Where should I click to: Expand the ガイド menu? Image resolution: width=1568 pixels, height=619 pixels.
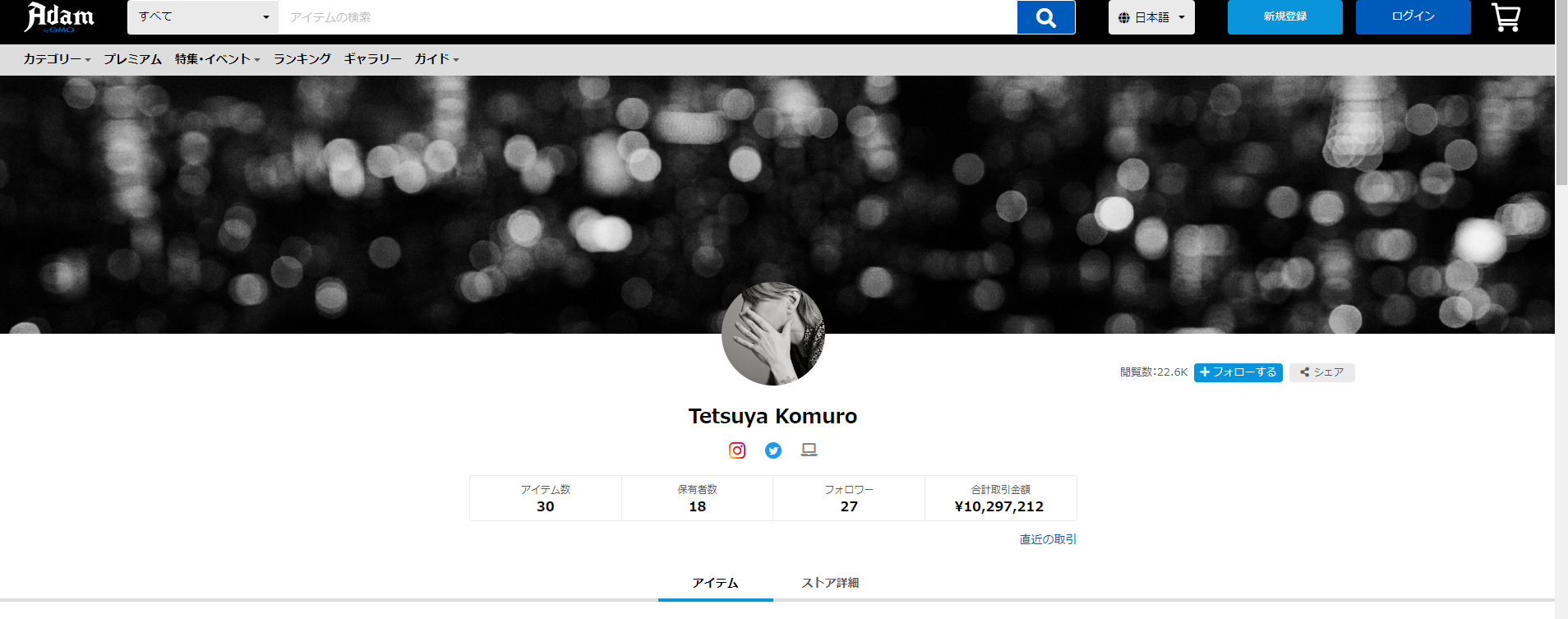tap(436, 59)
